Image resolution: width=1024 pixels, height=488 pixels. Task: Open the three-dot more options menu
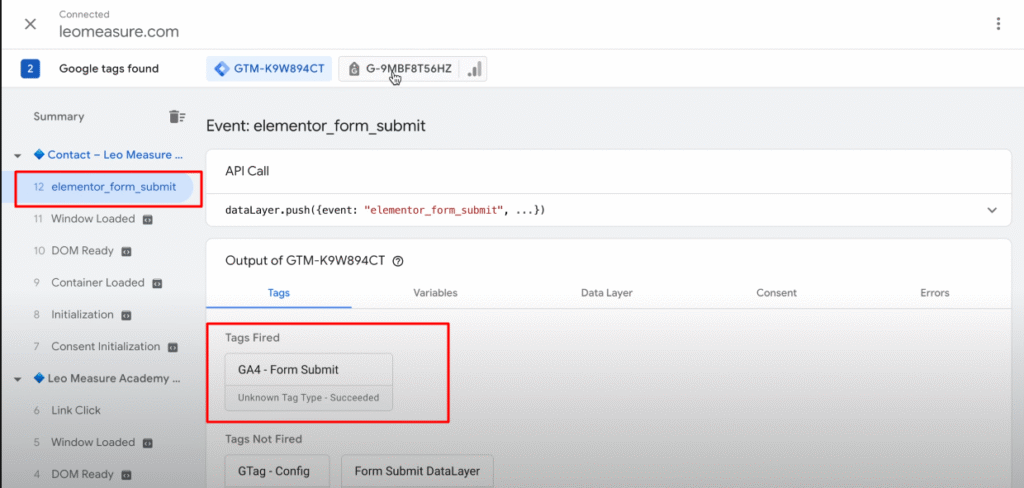[x=997, y=24]
